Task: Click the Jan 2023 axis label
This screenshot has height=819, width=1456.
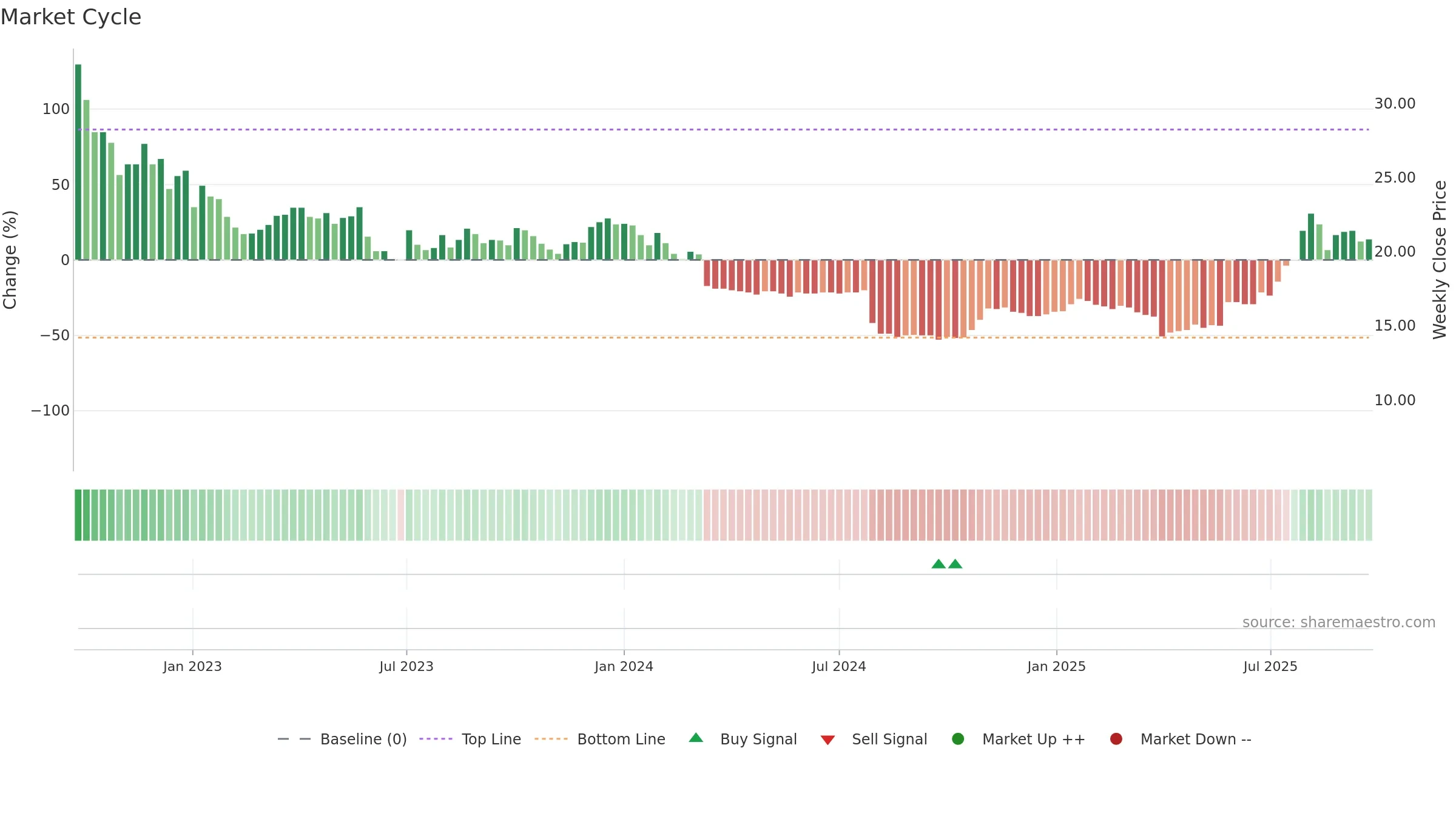Action: (x=192, y=666)
